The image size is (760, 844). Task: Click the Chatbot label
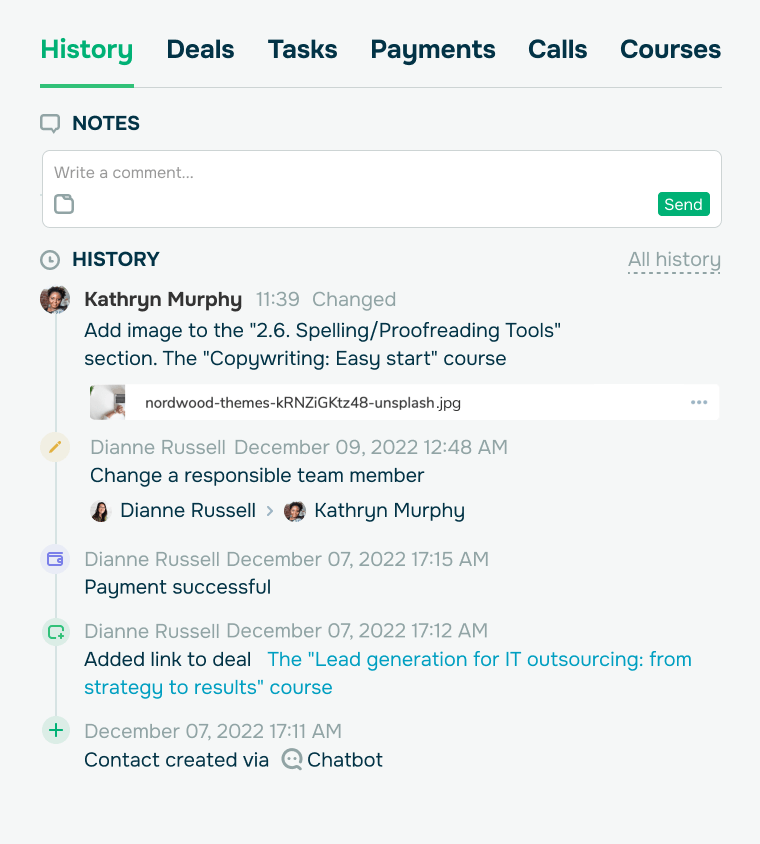pyautogui.click(x=345, y=759)
